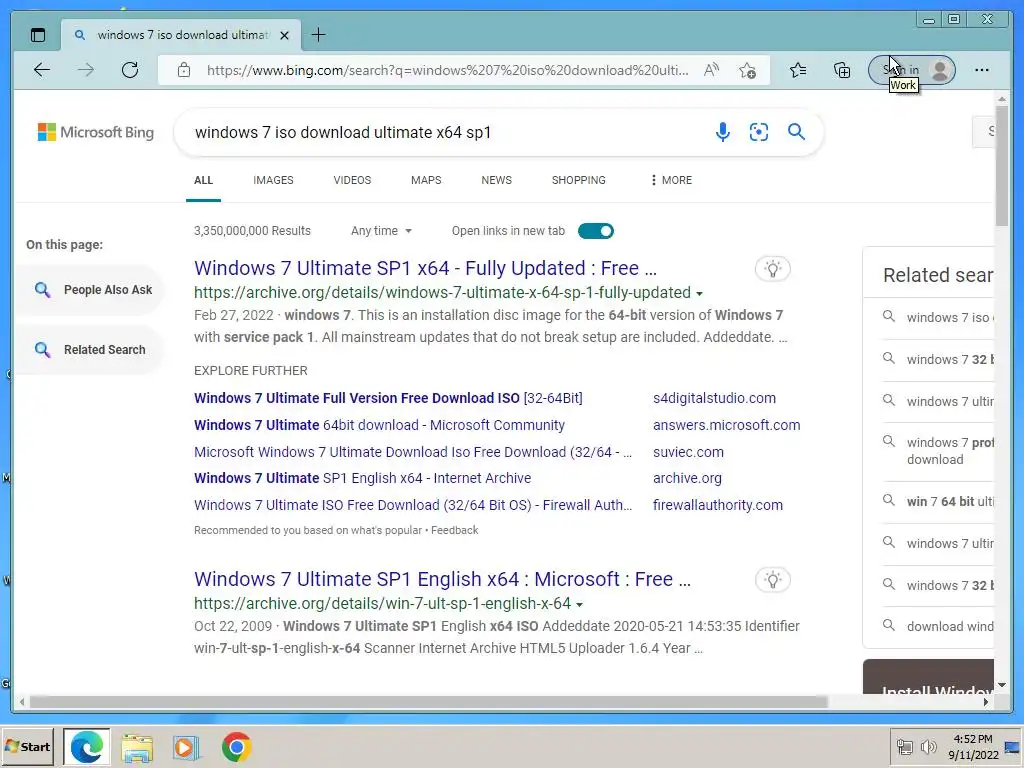Screen dimensions: 1024x768
Task: Click lightbulb insight icon for second result
Action: [773, 580]
